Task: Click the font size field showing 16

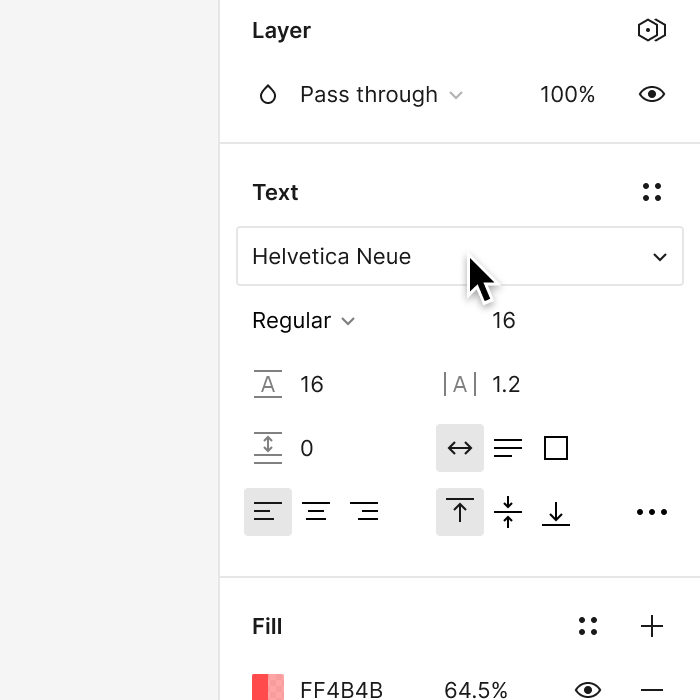Action: pos(504,321)
